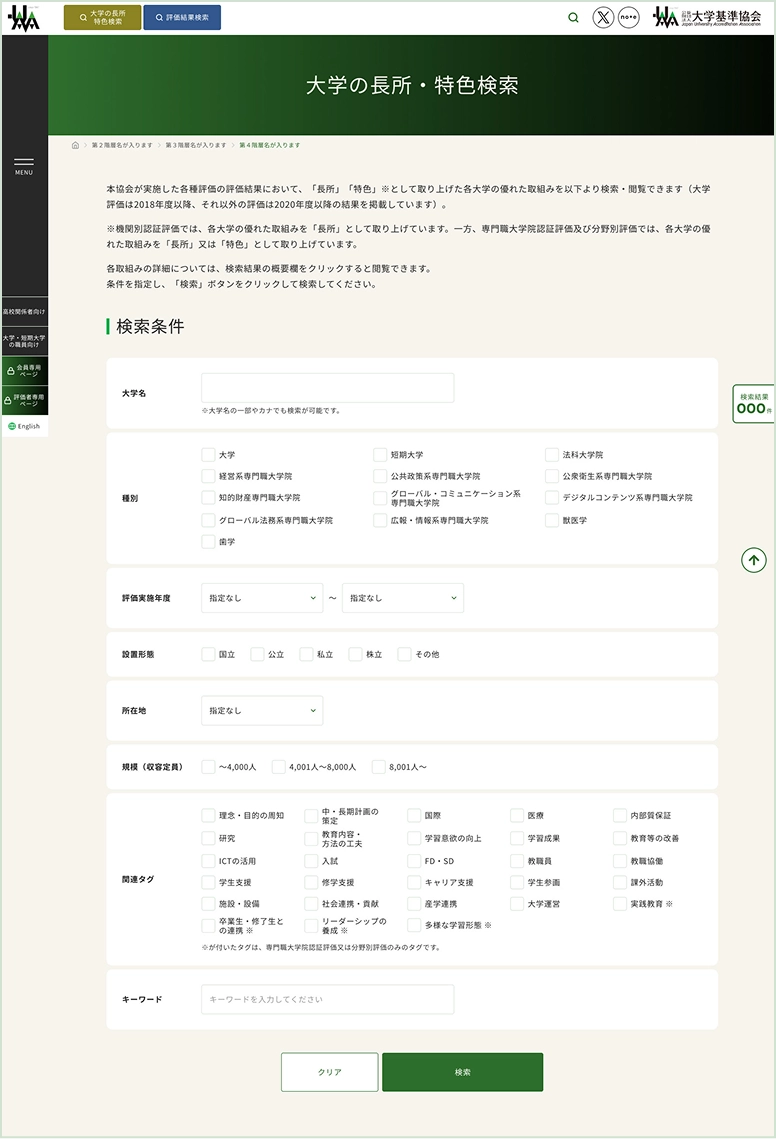The height and width of the screenshot is (1139, 776).
Task: Check the 国際 tag checkbox
Action: pos(414,816)
